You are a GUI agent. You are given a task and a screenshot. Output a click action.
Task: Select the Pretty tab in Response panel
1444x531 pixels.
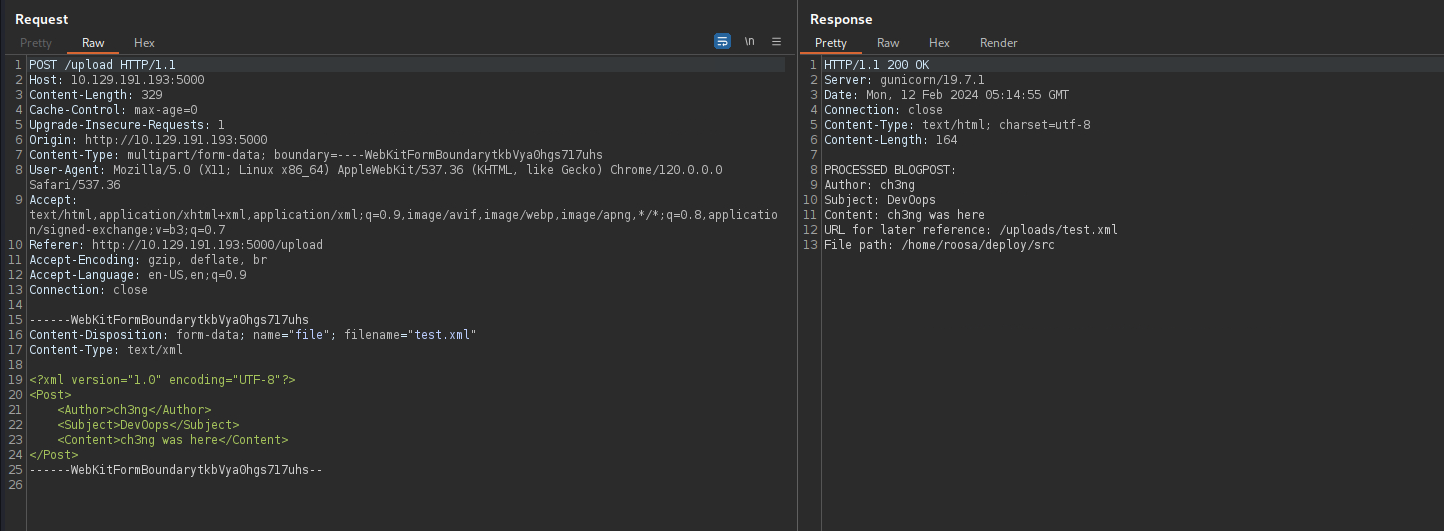[831, 43]
